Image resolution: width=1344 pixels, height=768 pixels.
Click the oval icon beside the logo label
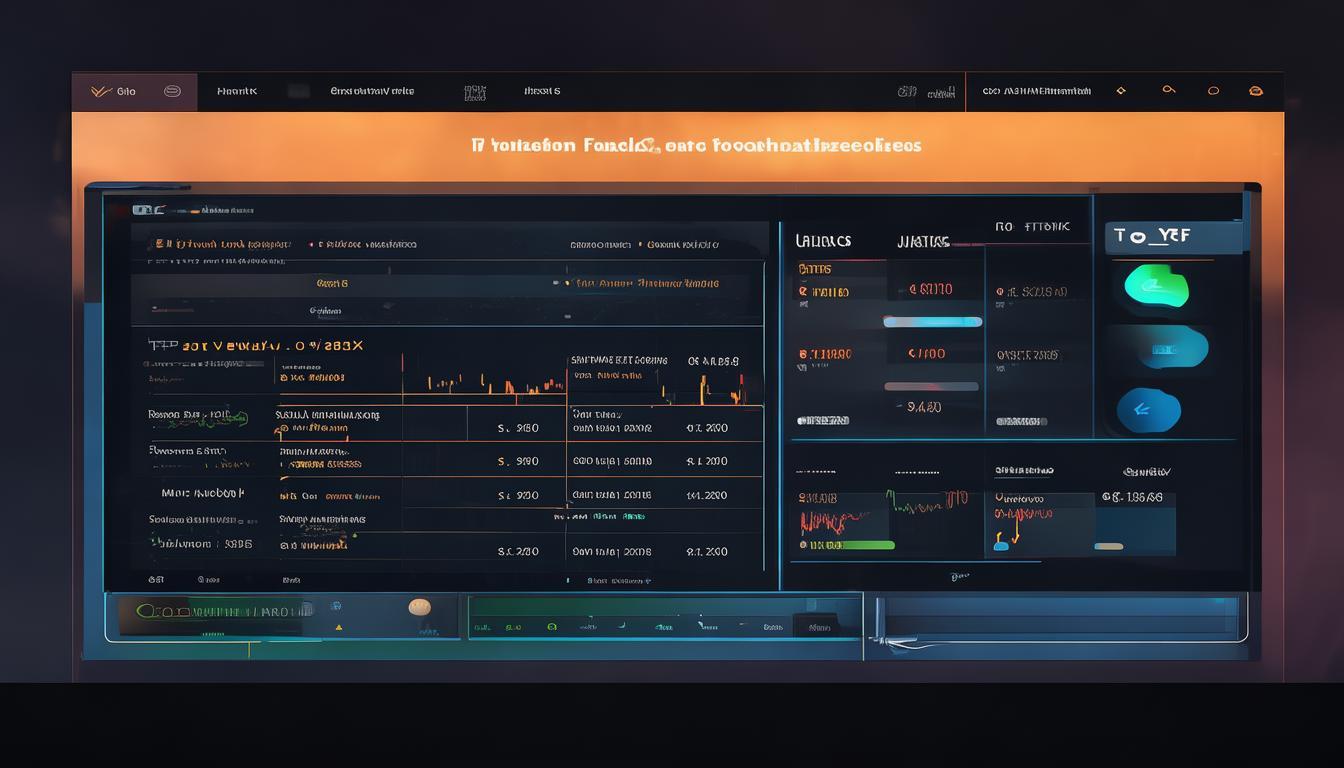[172, 91]
